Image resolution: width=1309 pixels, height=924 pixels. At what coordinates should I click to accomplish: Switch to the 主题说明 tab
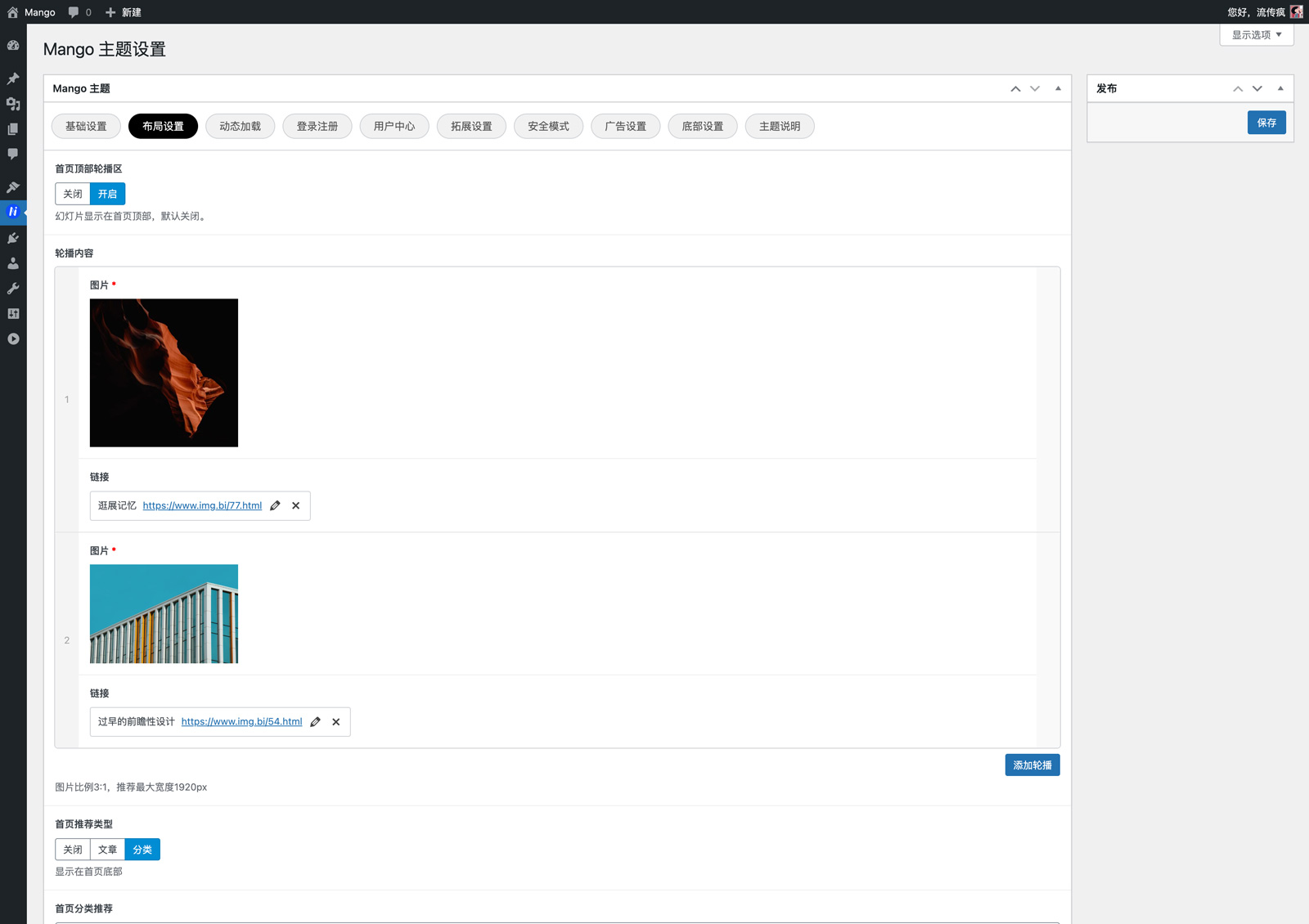pos(780,126)
